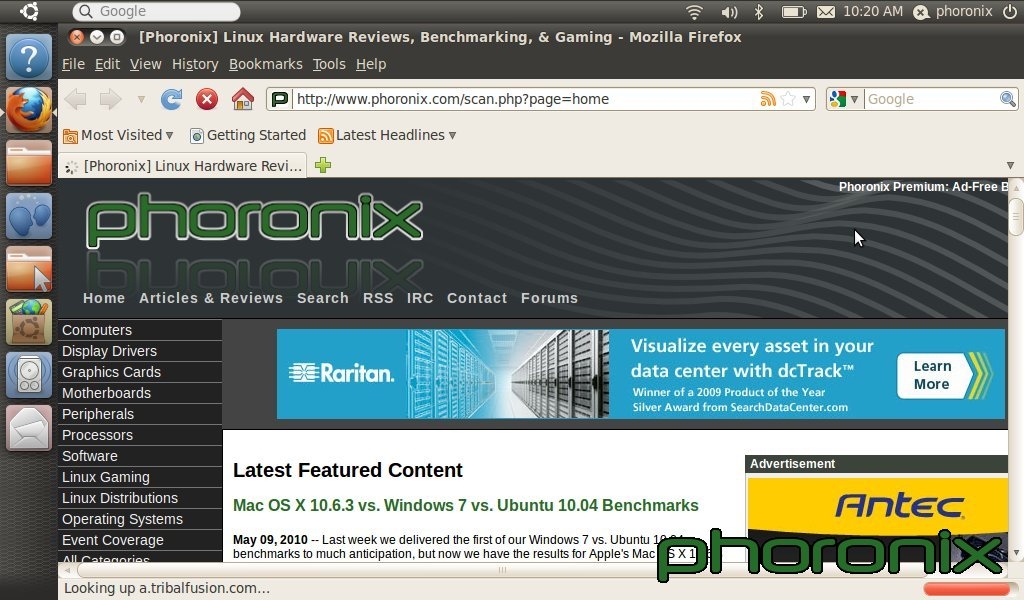Open the File menu
The width and height of the screenshot is (1024, 600).
tap(73, 64)
